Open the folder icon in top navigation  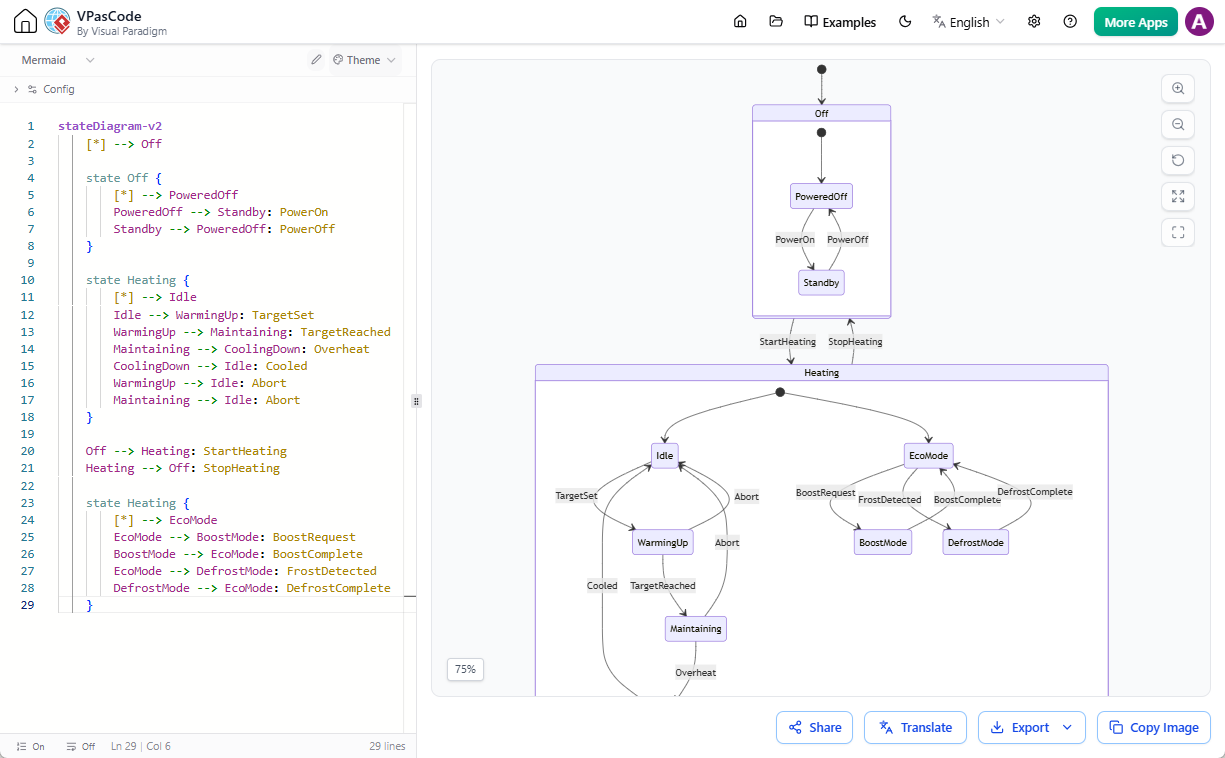776,22
